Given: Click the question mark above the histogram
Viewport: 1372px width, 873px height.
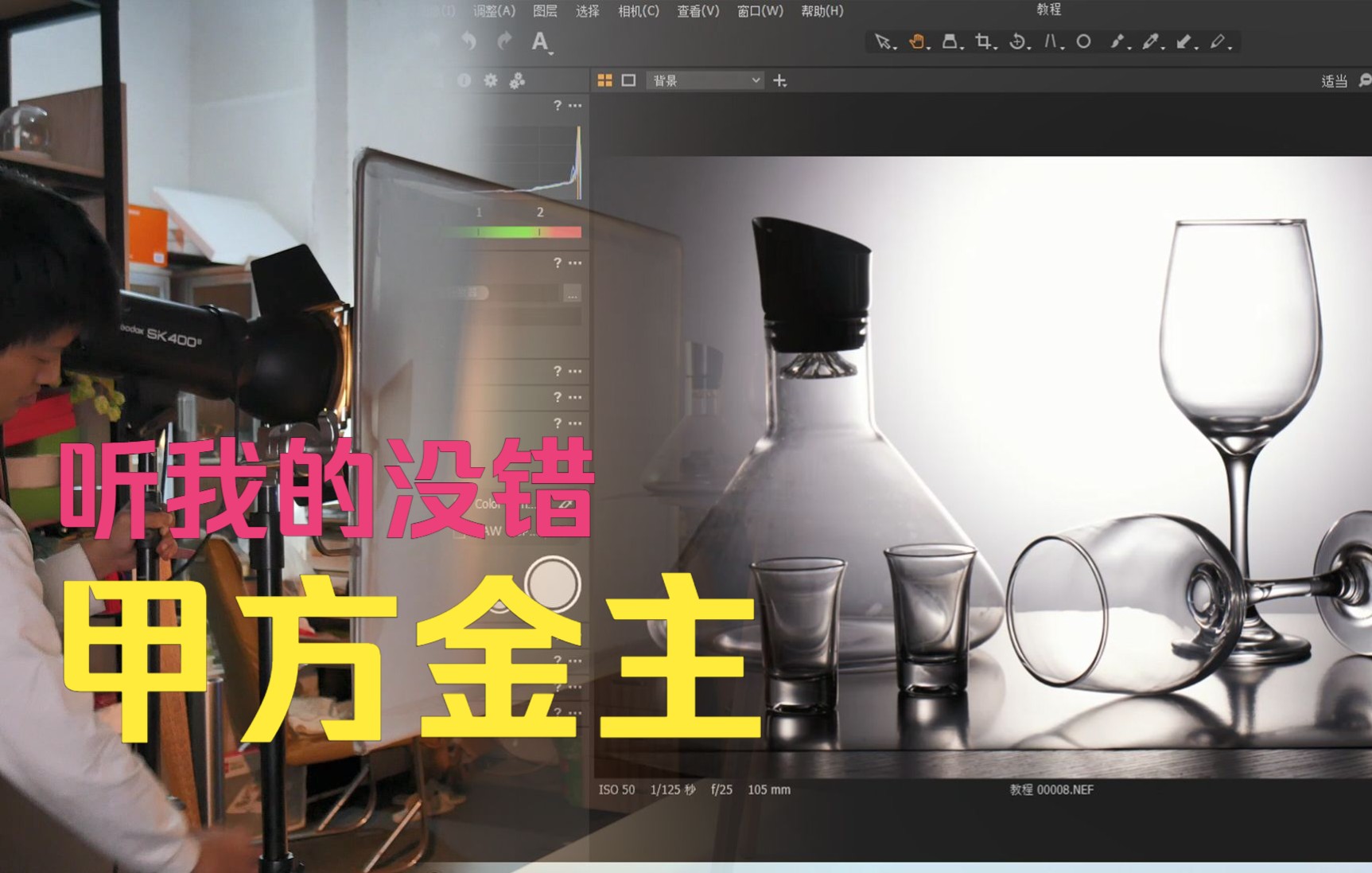Looking at the screenshot, I should [558, 105].
